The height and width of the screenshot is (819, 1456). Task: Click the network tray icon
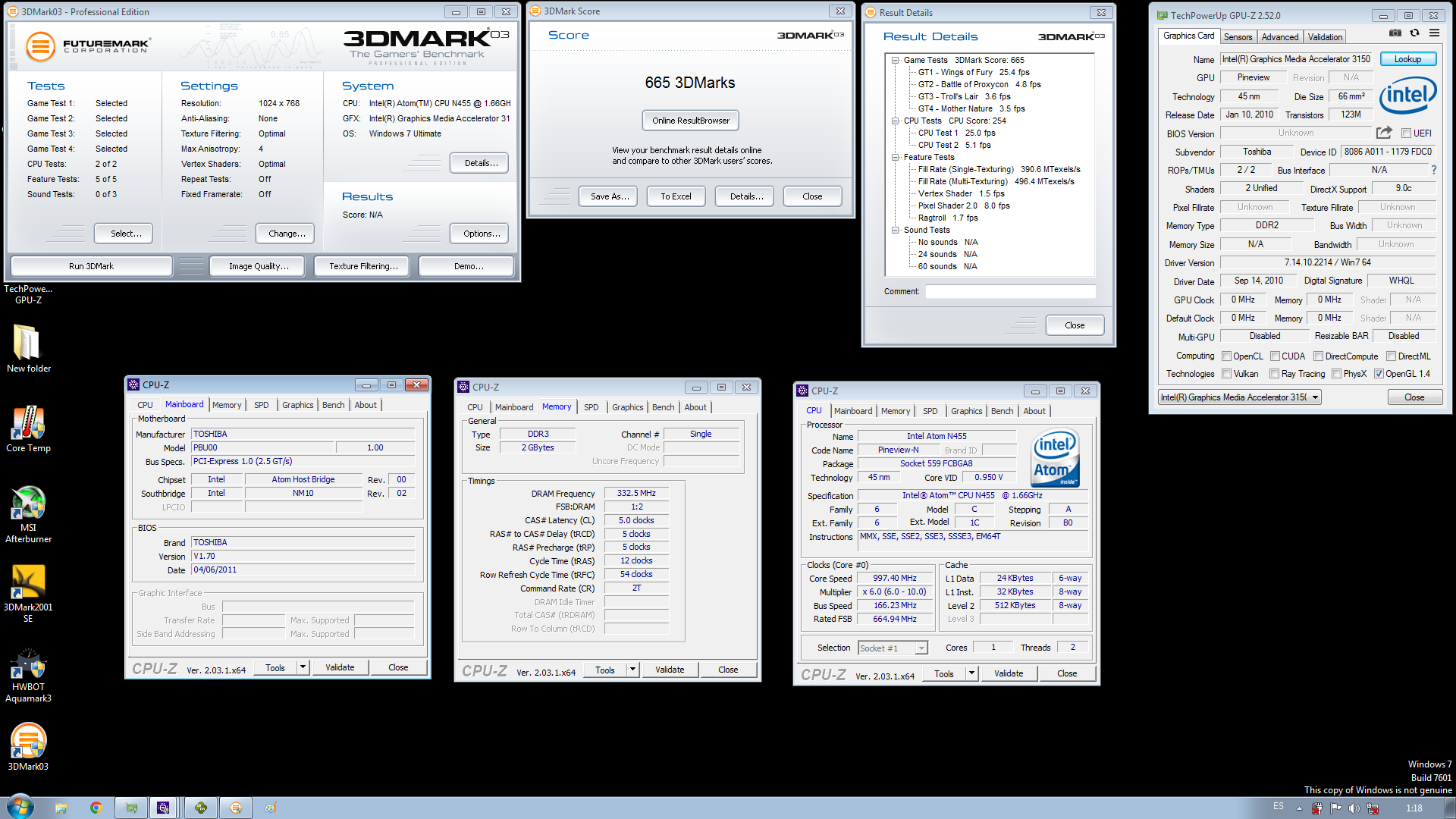tap(1373, 808)
